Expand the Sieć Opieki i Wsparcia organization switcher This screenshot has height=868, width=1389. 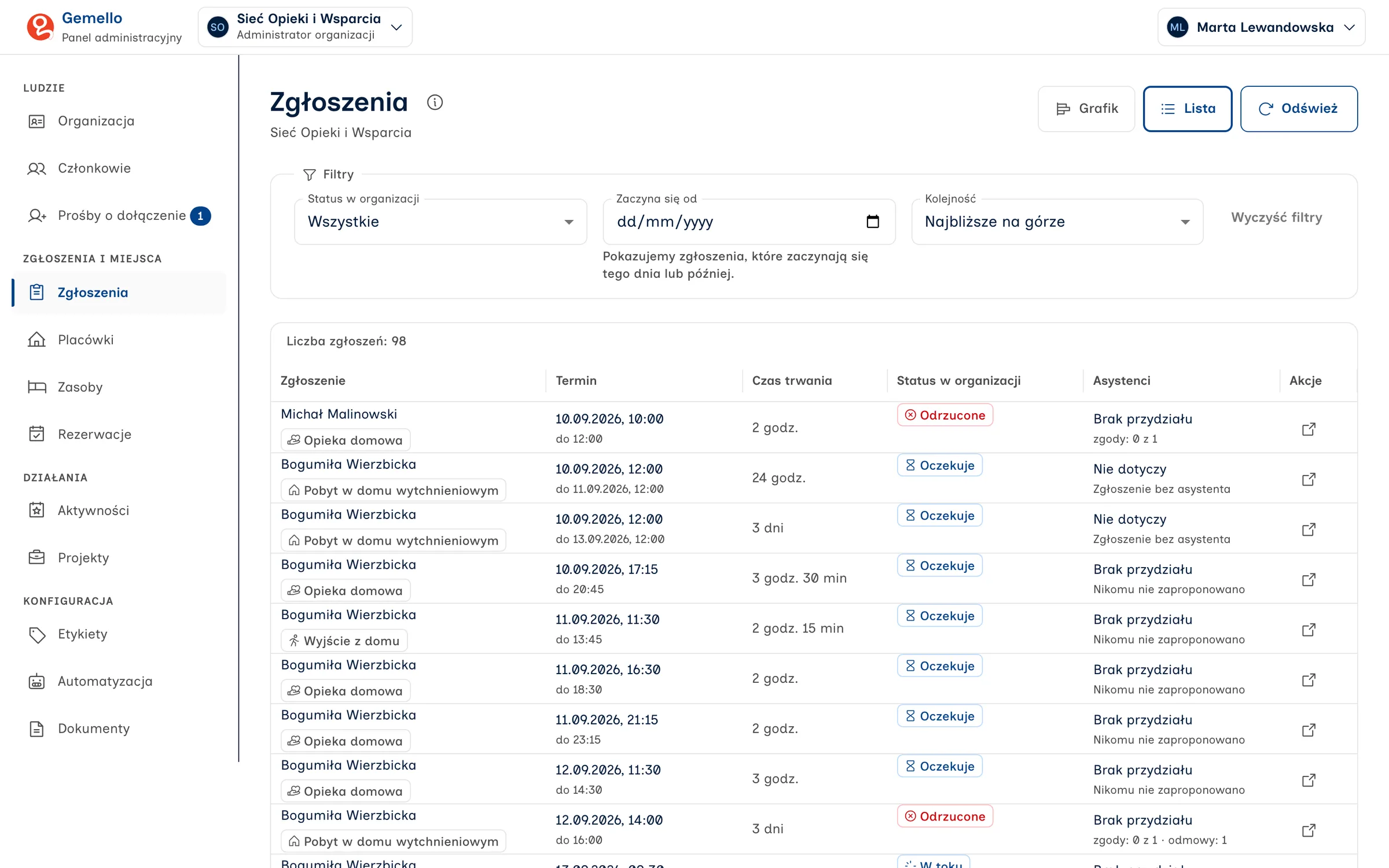pyautogui.click(x=305, y=27)
